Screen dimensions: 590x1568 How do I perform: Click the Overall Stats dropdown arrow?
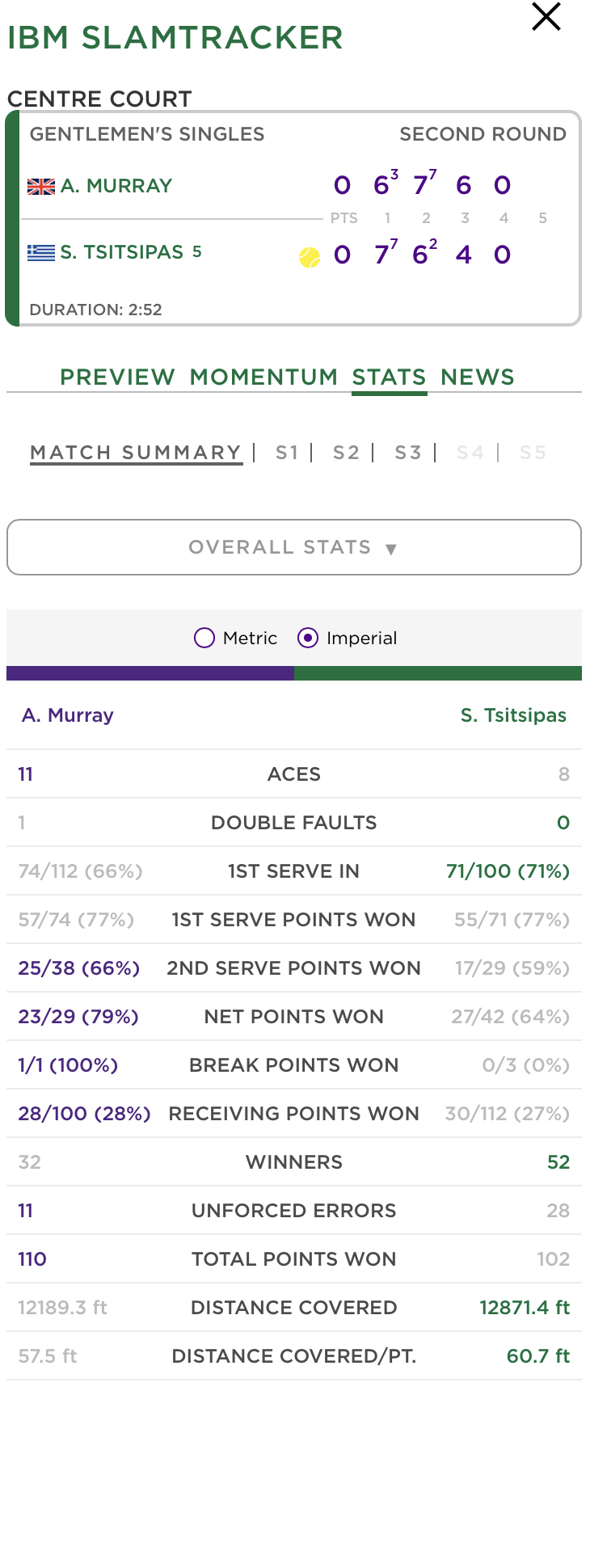391,550
